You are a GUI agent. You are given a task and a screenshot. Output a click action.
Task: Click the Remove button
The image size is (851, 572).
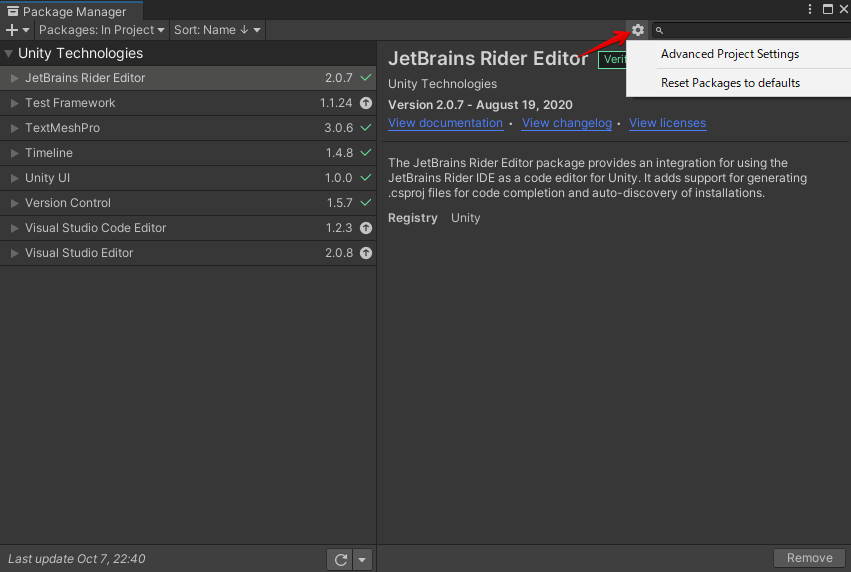(809, 558)
